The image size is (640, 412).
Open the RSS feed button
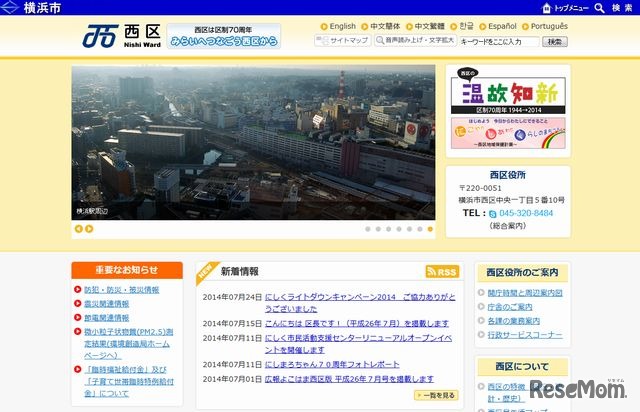pyautogui.click(x=441, y=271)
